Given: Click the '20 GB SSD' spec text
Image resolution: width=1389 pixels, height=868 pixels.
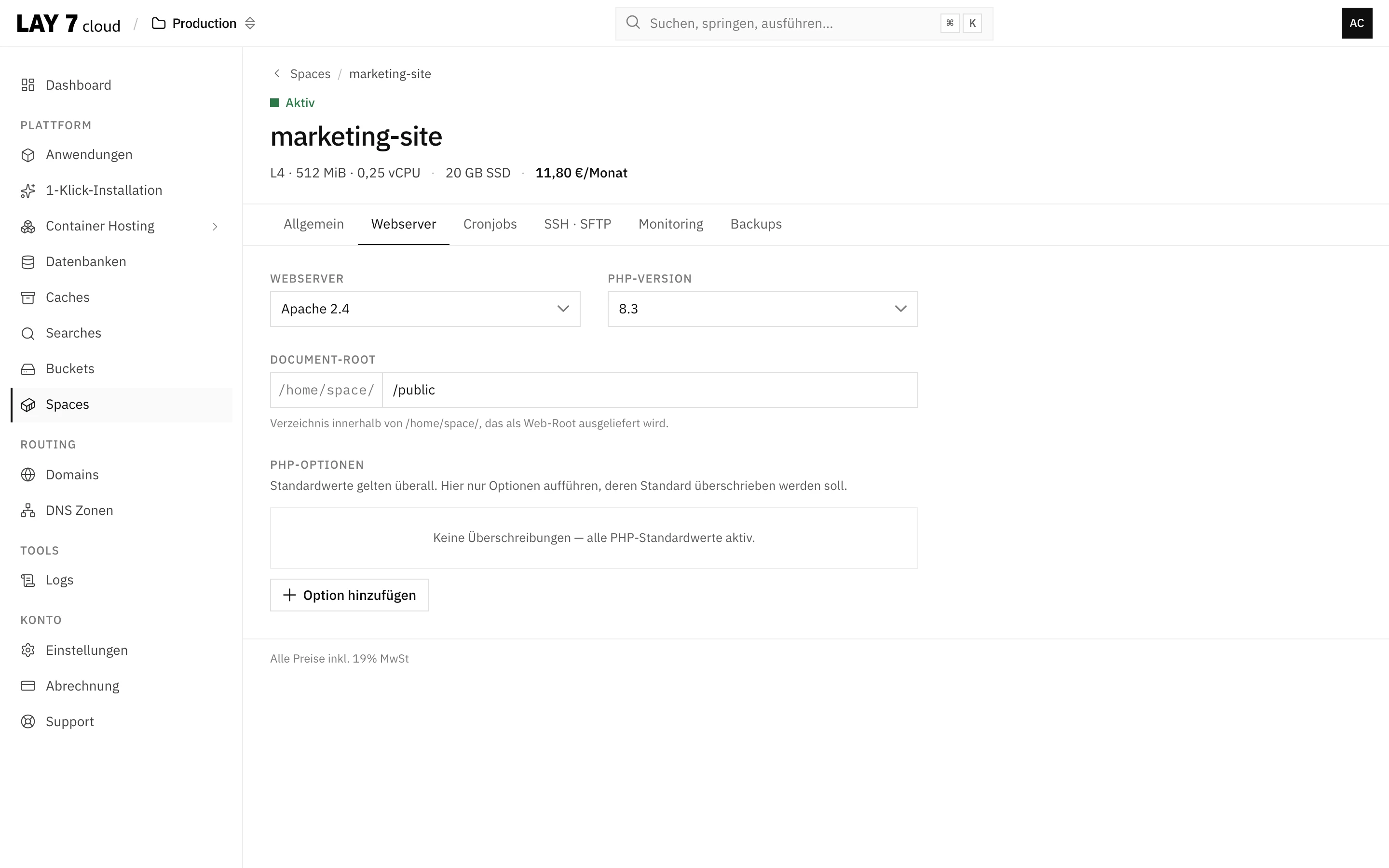Looking at the screenshot, I should [478, 173].
